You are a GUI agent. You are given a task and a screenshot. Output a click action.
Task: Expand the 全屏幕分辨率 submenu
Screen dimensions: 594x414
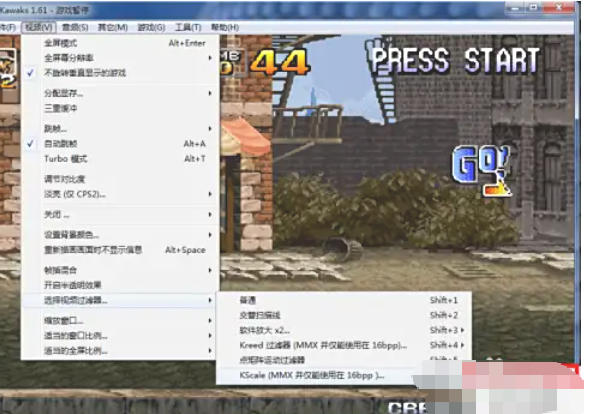120,58
